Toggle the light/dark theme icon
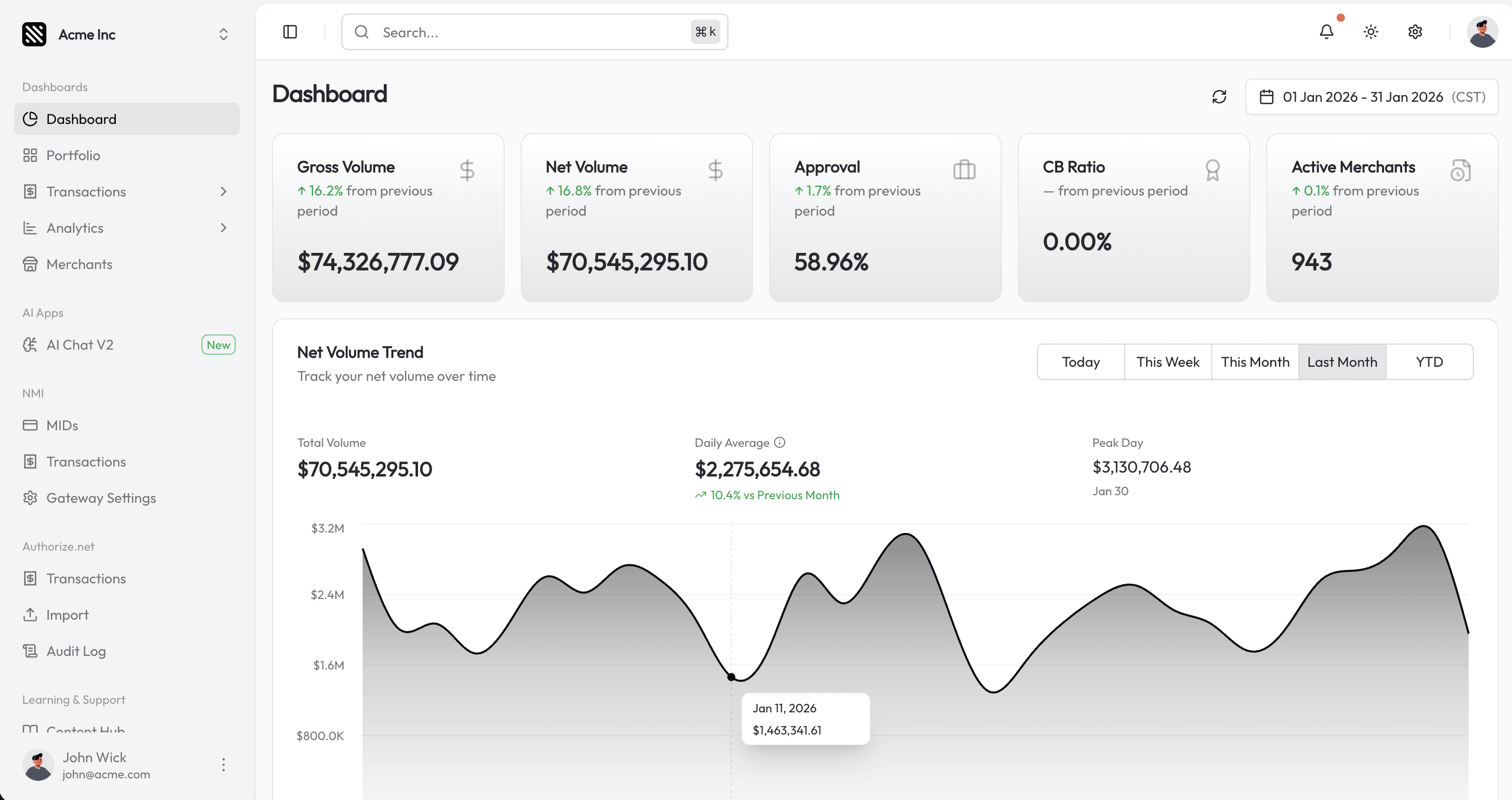Screen dimensions: 1512x800 pos(1370,32)
